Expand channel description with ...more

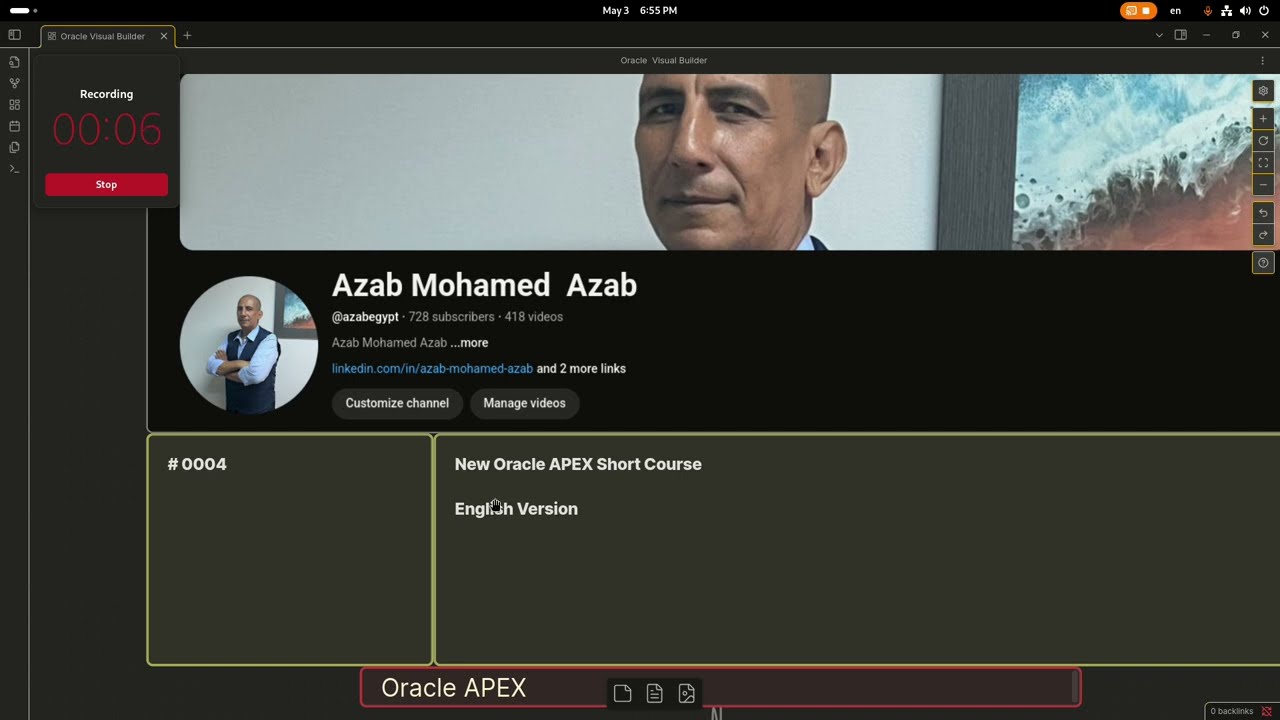pyautogui.click(x=469, y=342)
